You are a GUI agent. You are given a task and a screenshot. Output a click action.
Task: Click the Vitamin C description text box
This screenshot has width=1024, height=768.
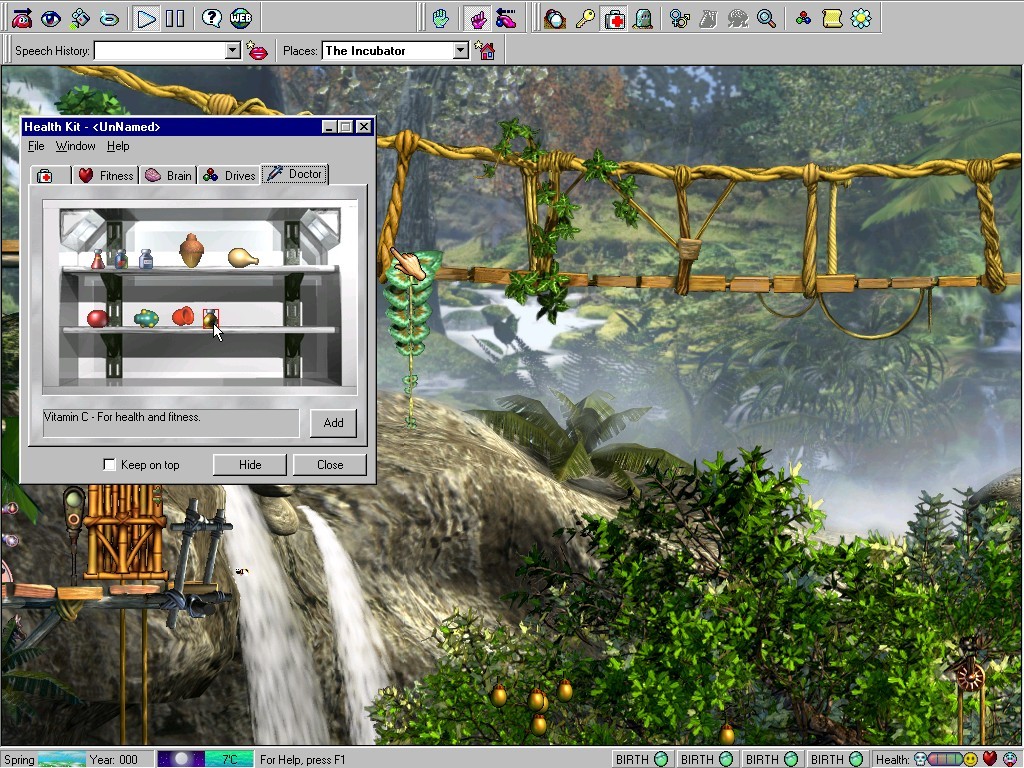(170, 423)
